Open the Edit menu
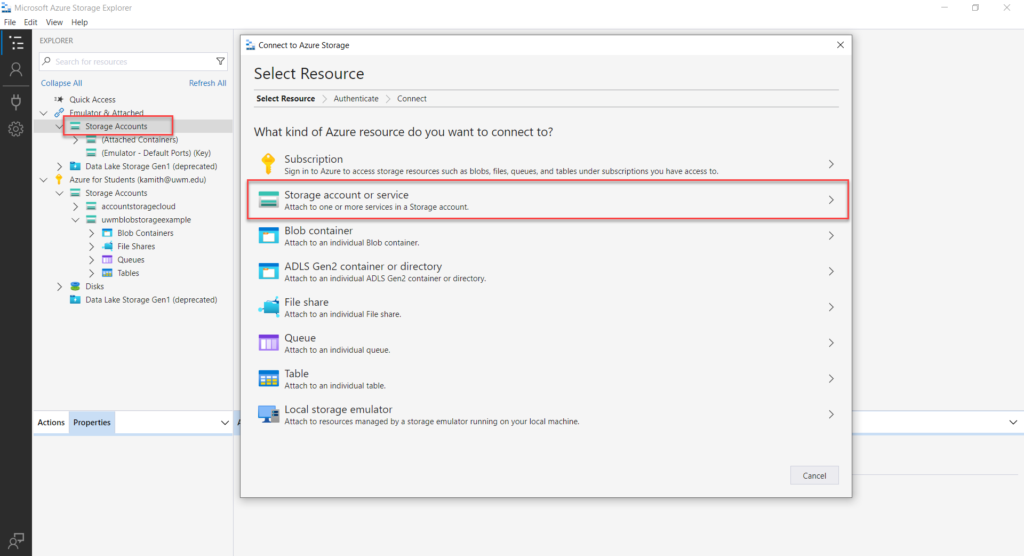Image resolution: width=1024 pixels, height=556 pixels. pos(31,22)
